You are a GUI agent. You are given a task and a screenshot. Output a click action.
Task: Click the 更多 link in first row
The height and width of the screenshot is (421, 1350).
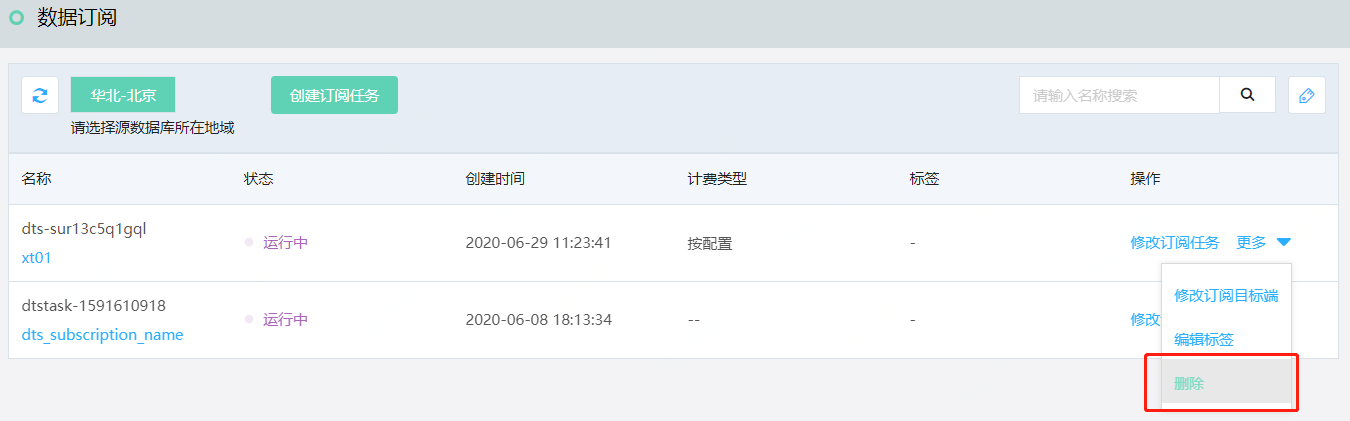tap(1251, 242)
